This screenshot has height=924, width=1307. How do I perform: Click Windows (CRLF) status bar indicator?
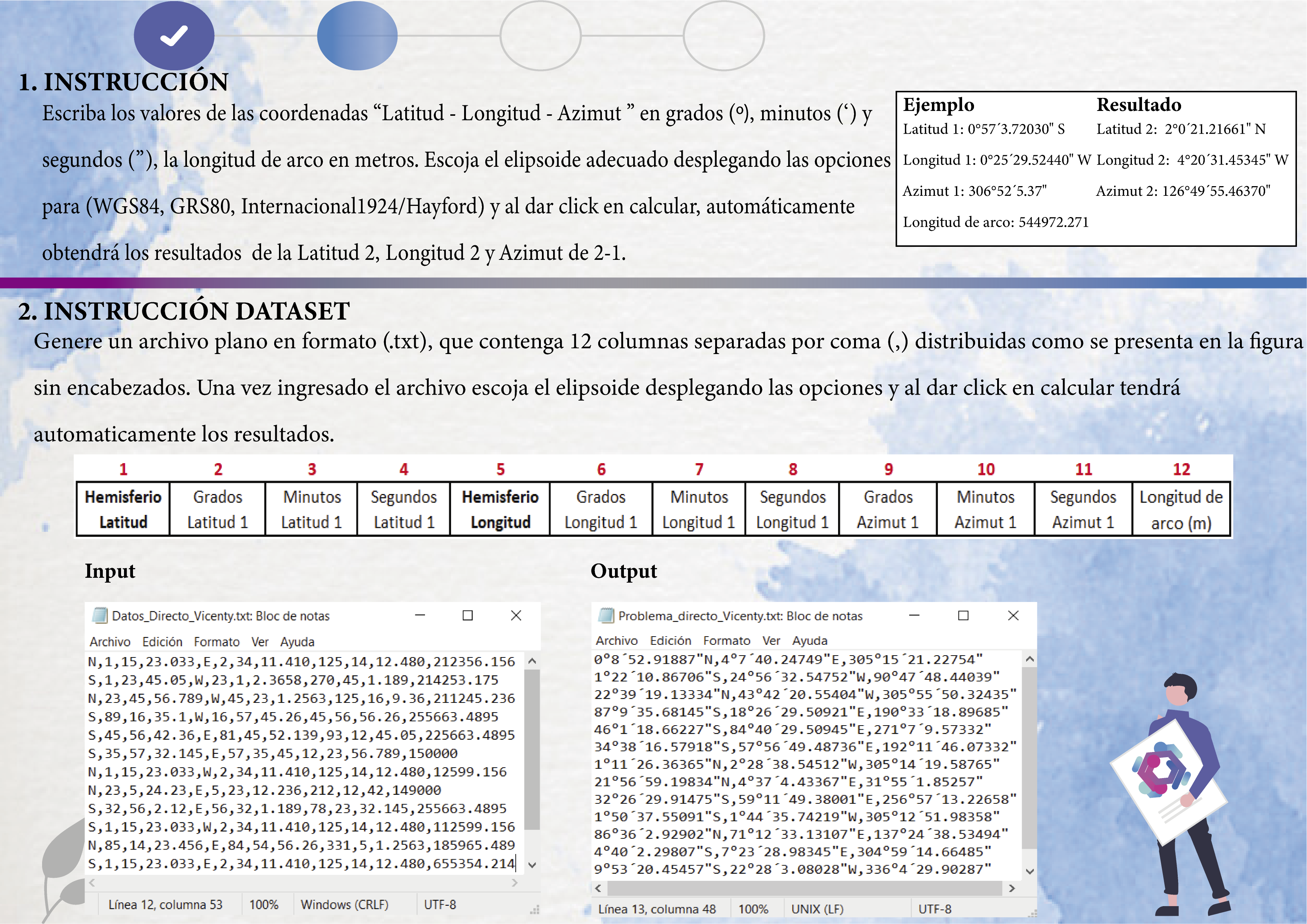point(345,905)
